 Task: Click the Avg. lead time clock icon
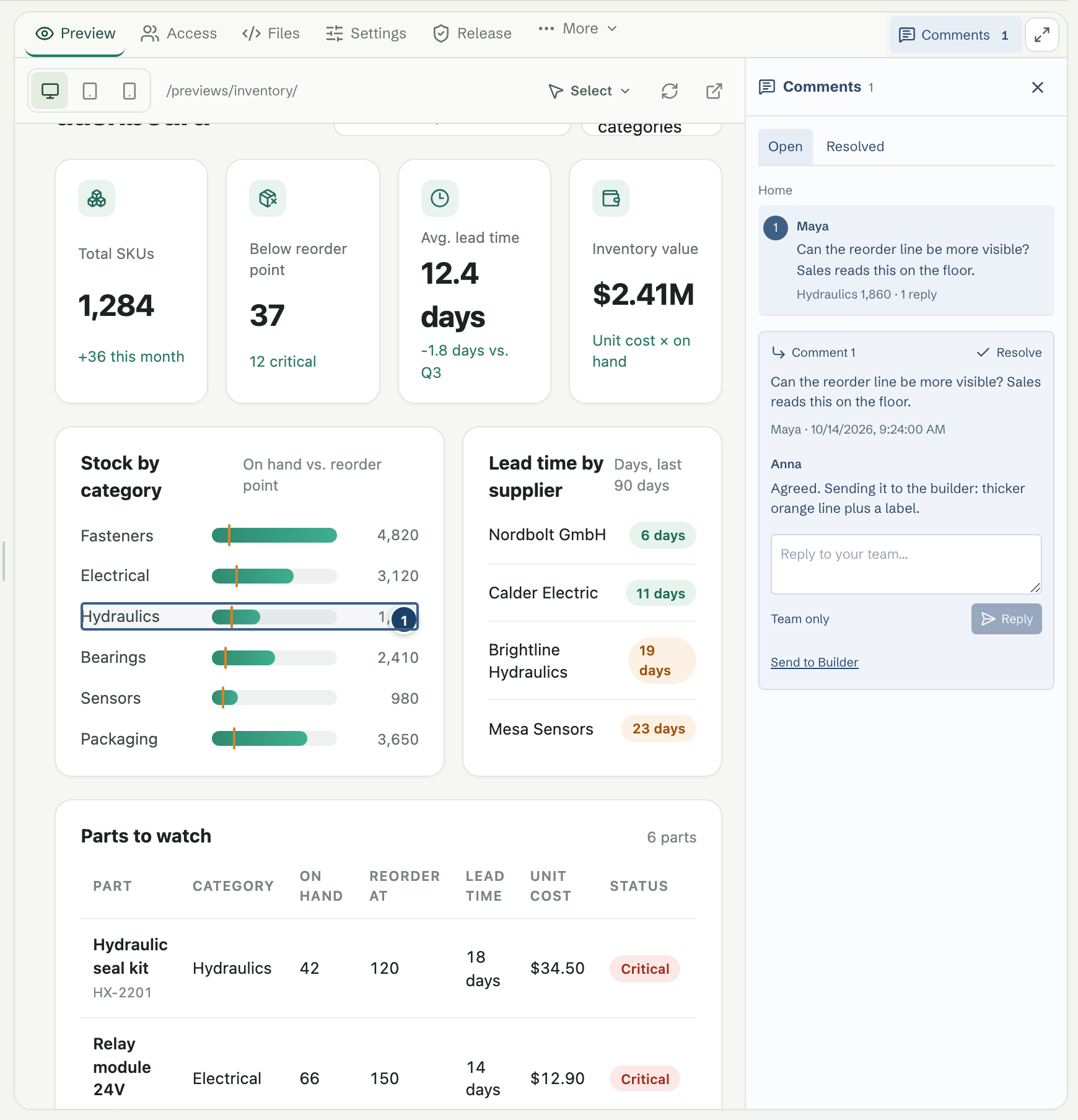(440, 198)
